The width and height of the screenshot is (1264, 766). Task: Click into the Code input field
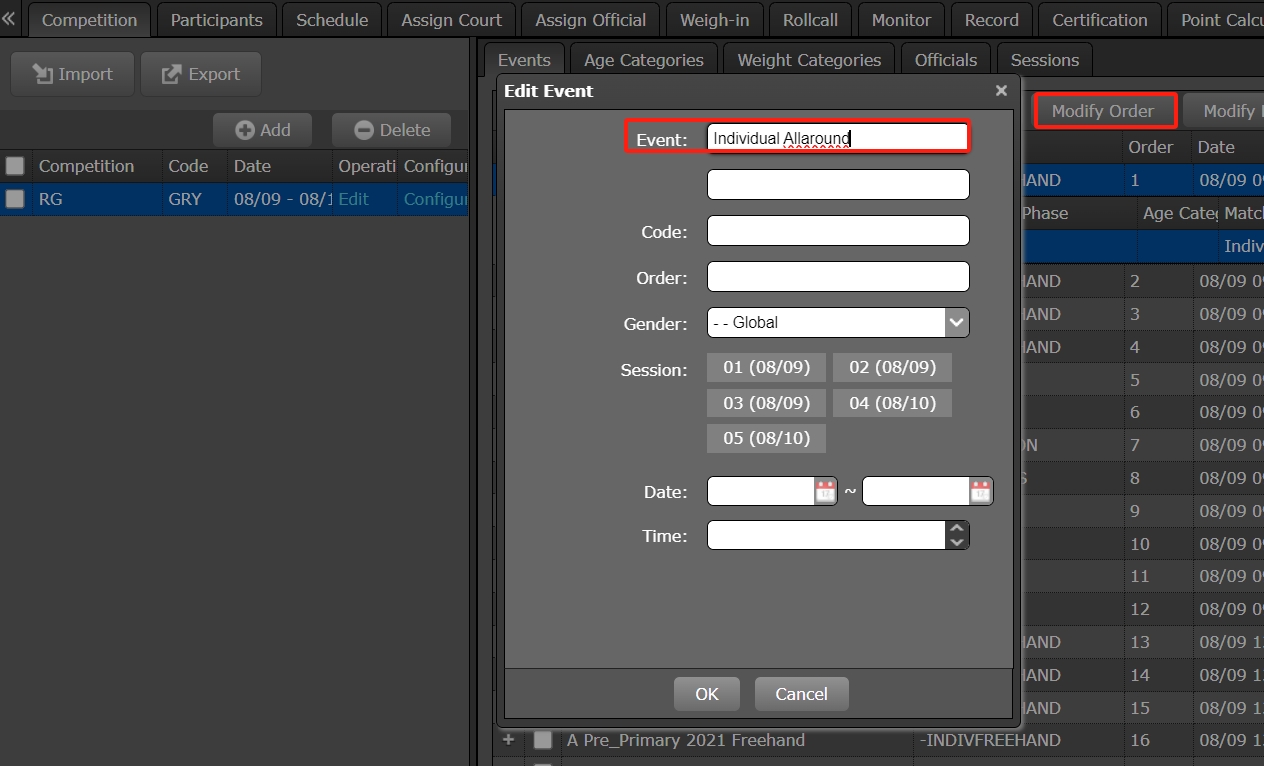pyautogui.click(x=838, y=231)
